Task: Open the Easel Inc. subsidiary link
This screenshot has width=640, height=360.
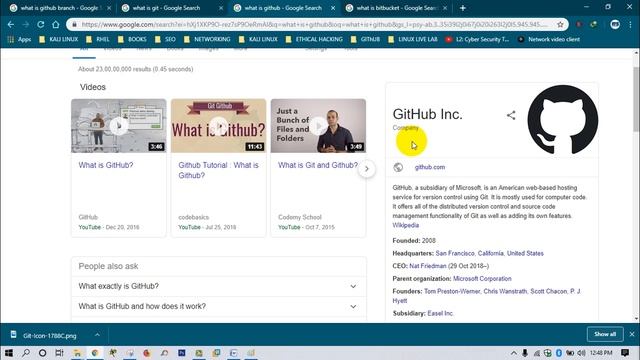Action: pyautogui.click(x=440, y=313)
